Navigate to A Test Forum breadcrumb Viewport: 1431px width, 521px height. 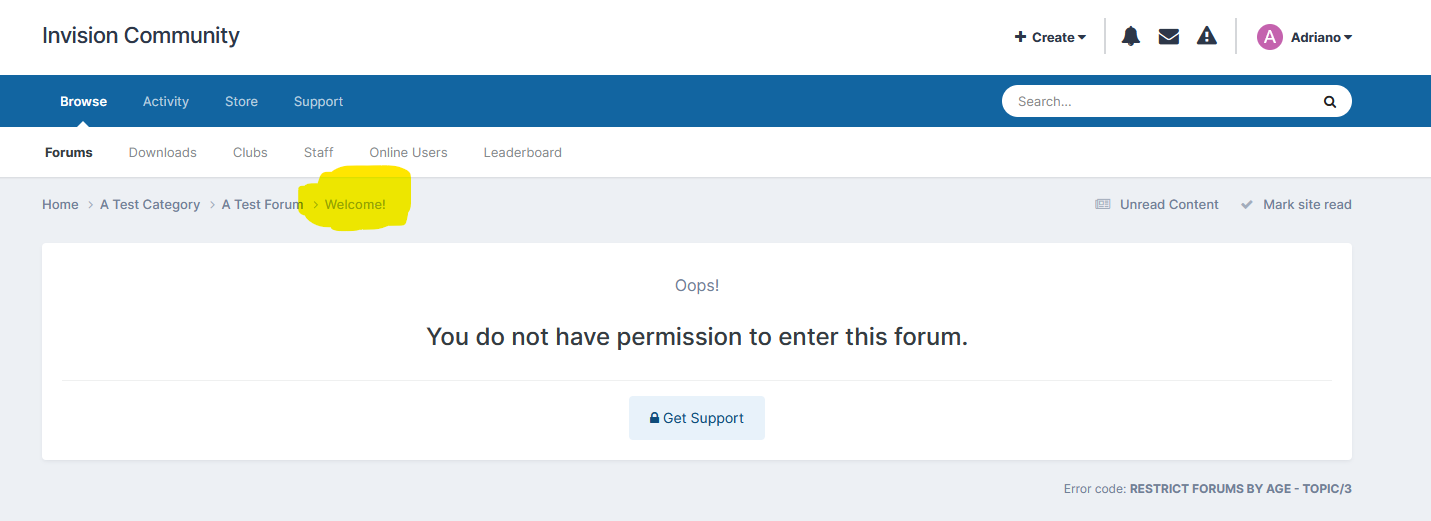(262, 204)
